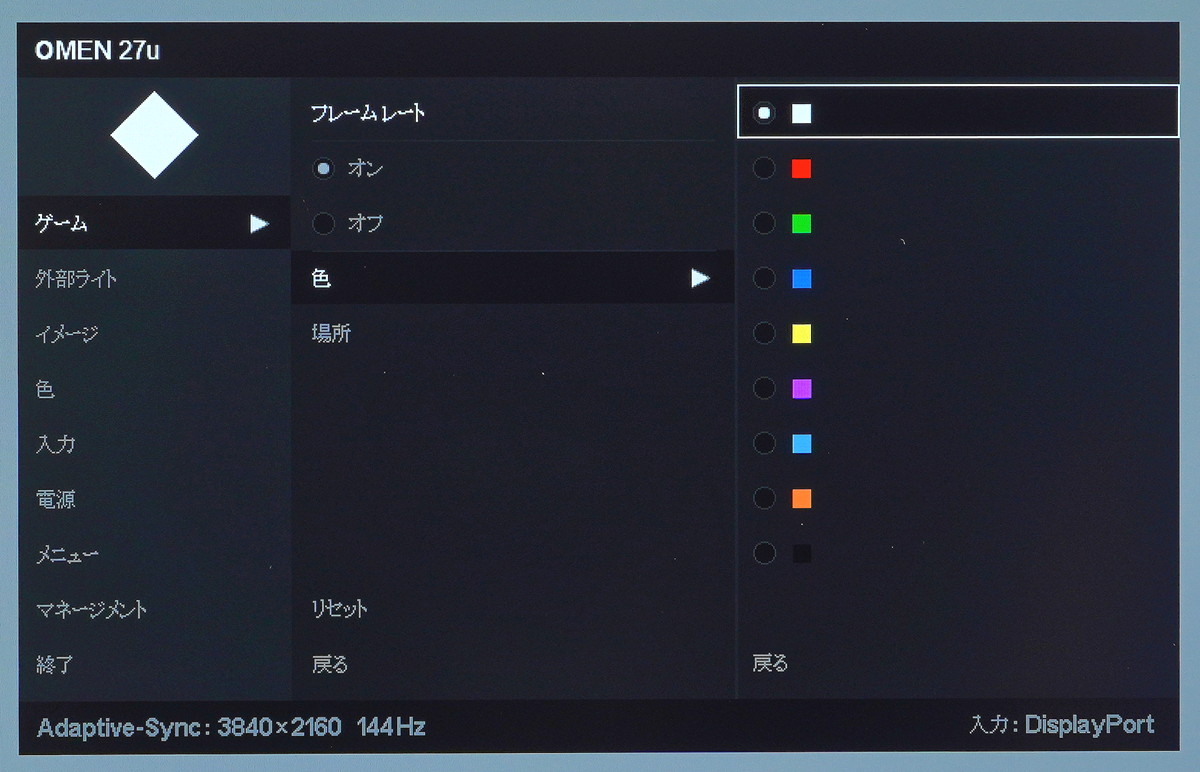Select the light blue color radio button
Screen dimensions: 1200x772
click(764, 443)
